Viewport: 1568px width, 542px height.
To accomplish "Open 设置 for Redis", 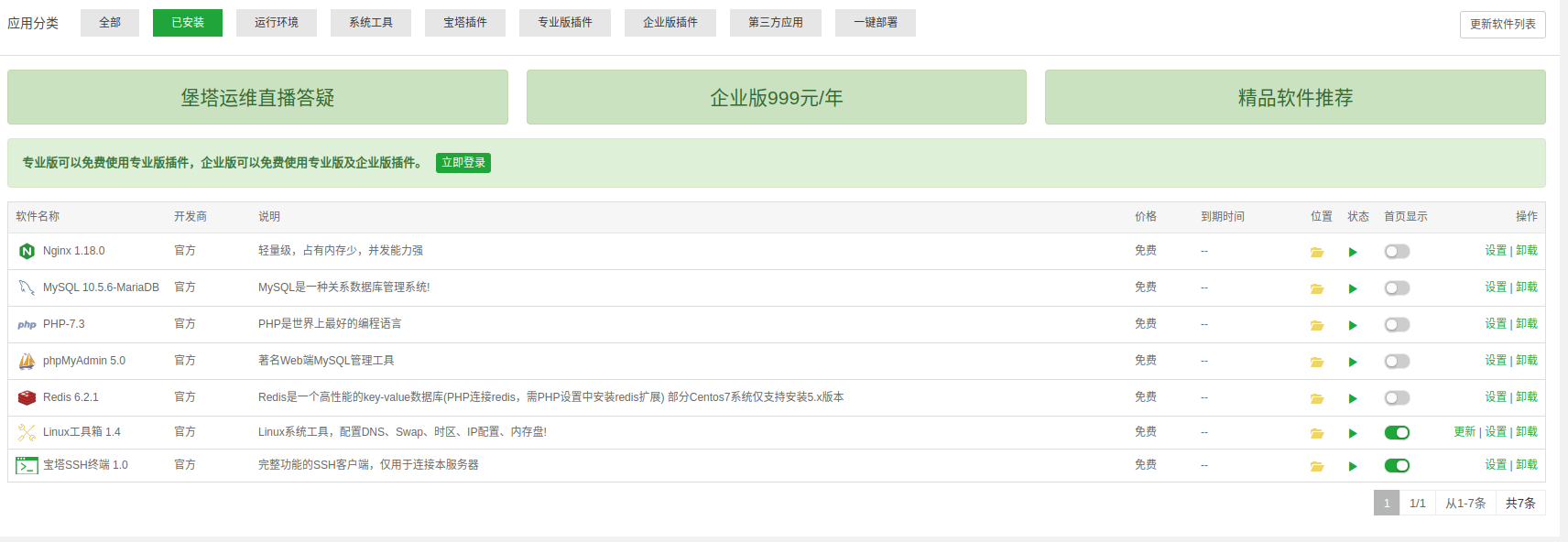I will (x=1496, y=396).
